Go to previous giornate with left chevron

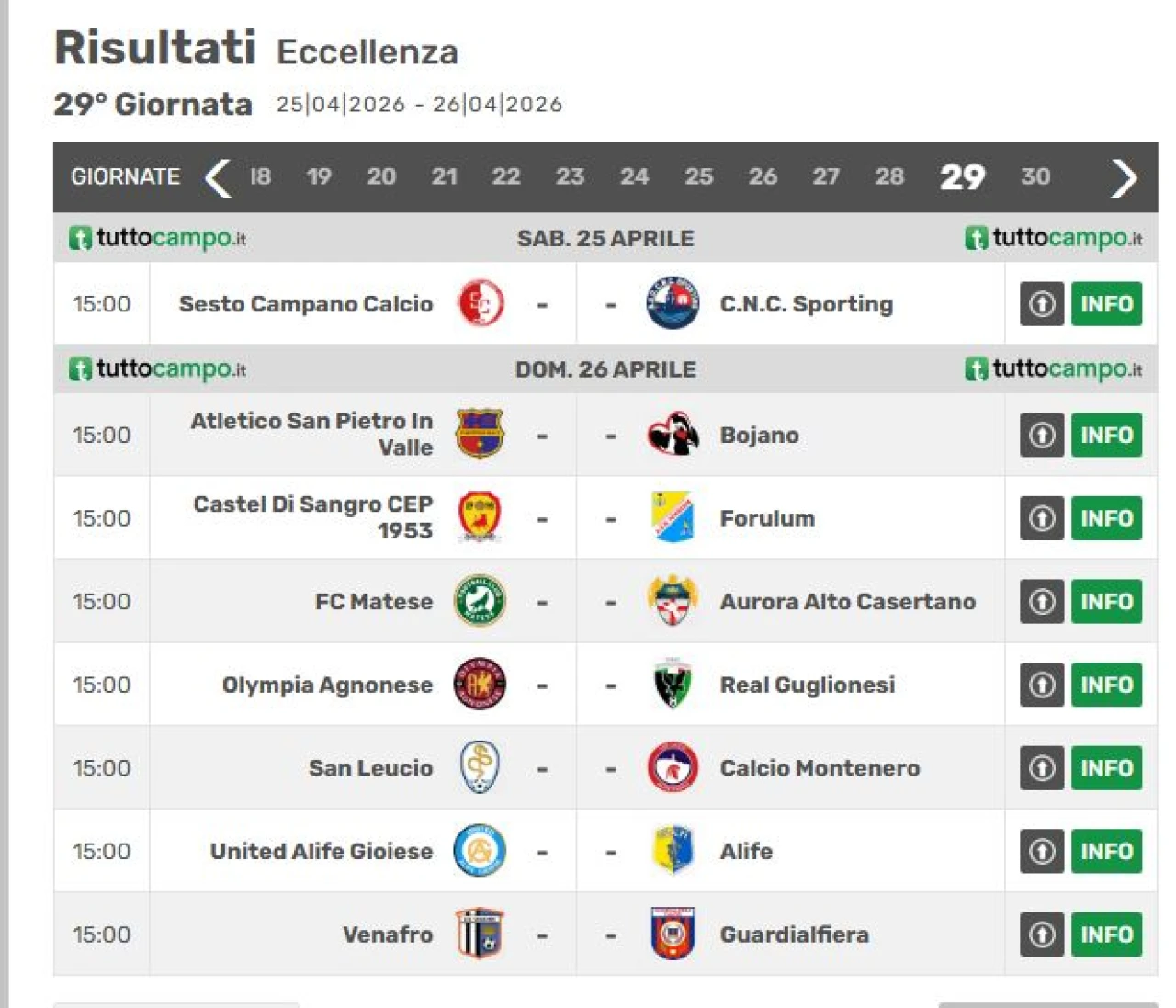pyautogui.click(x=218, y=177)
